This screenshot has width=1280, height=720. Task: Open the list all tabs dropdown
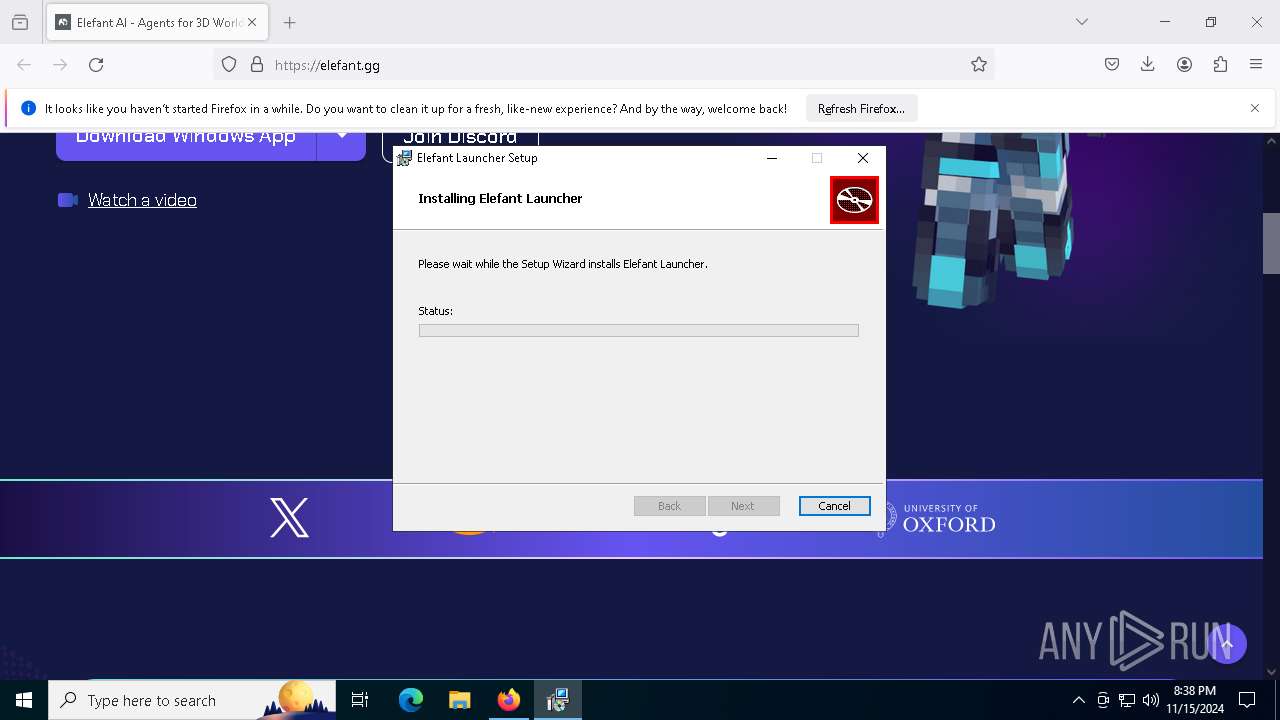(1082, 22)
